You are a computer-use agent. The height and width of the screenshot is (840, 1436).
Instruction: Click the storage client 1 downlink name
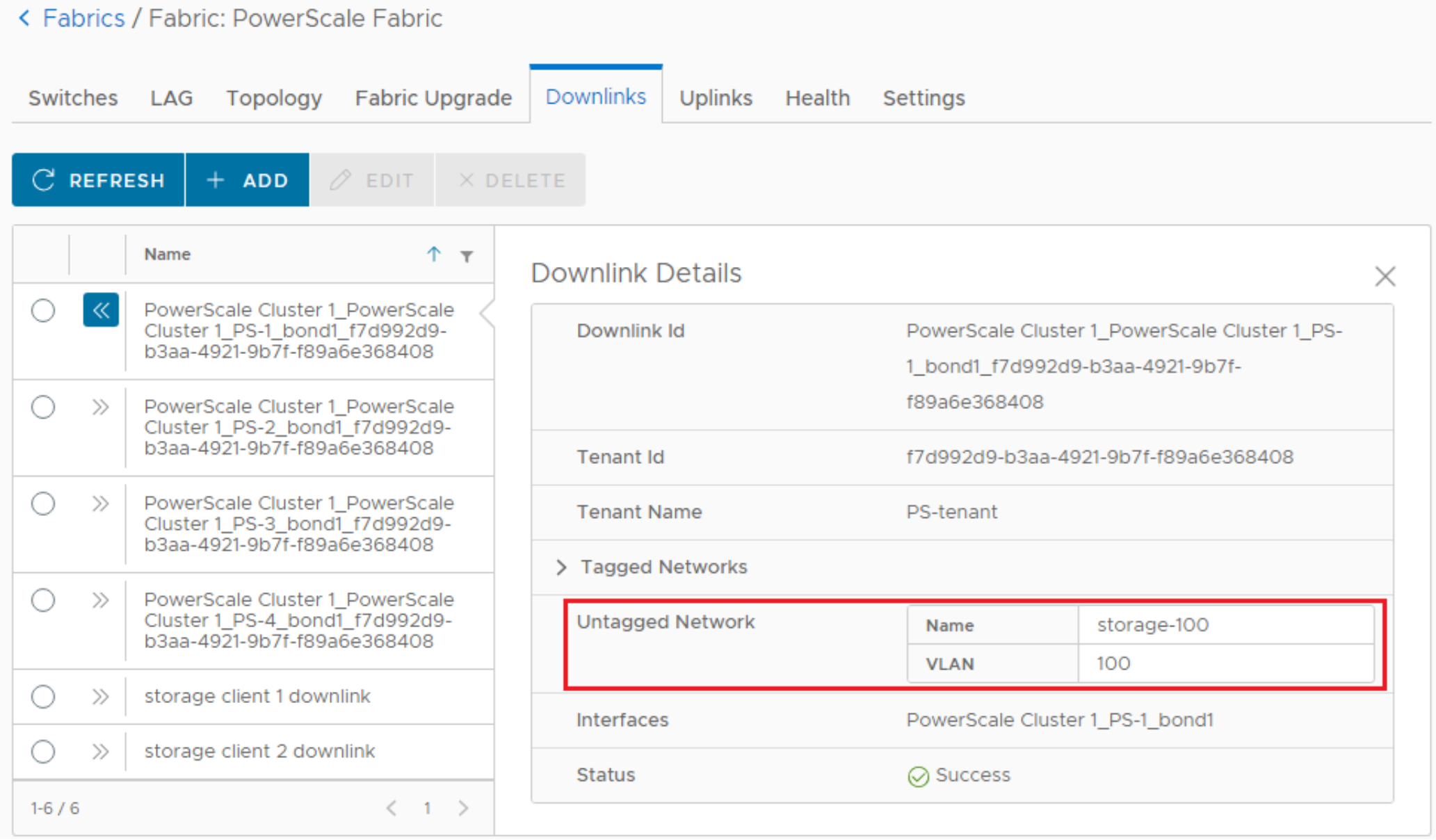tap(257, 696)
